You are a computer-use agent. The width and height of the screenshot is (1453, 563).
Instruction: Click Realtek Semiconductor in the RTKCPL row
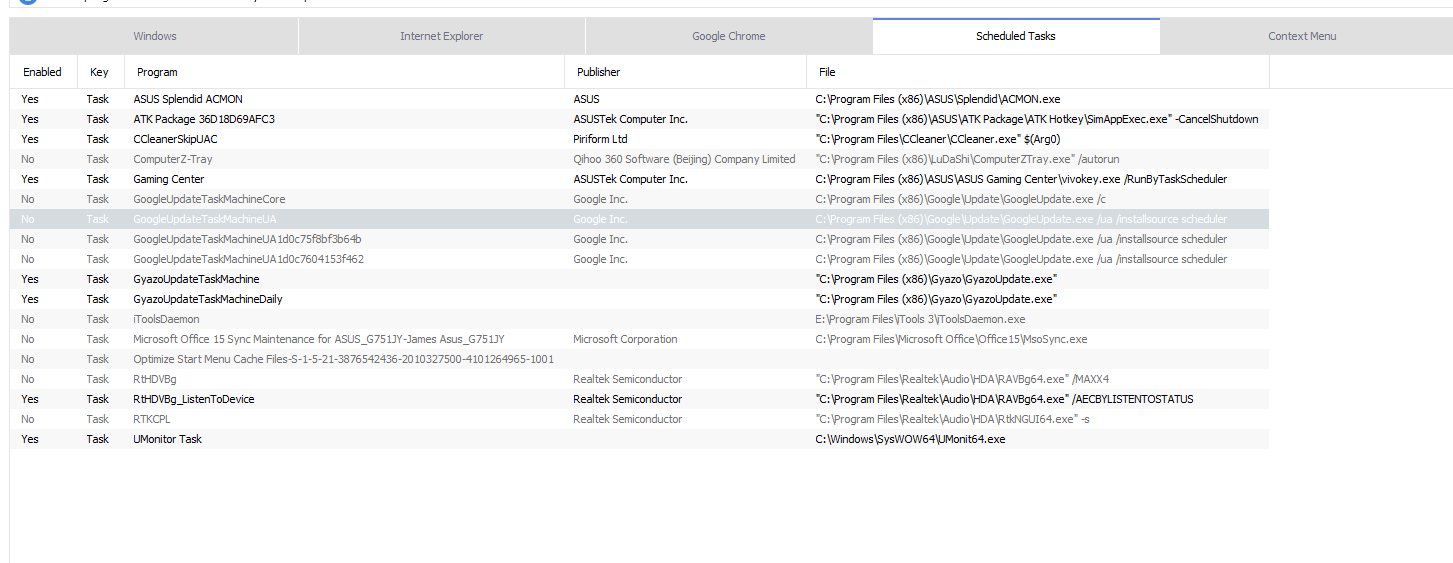tap(627, 419)
